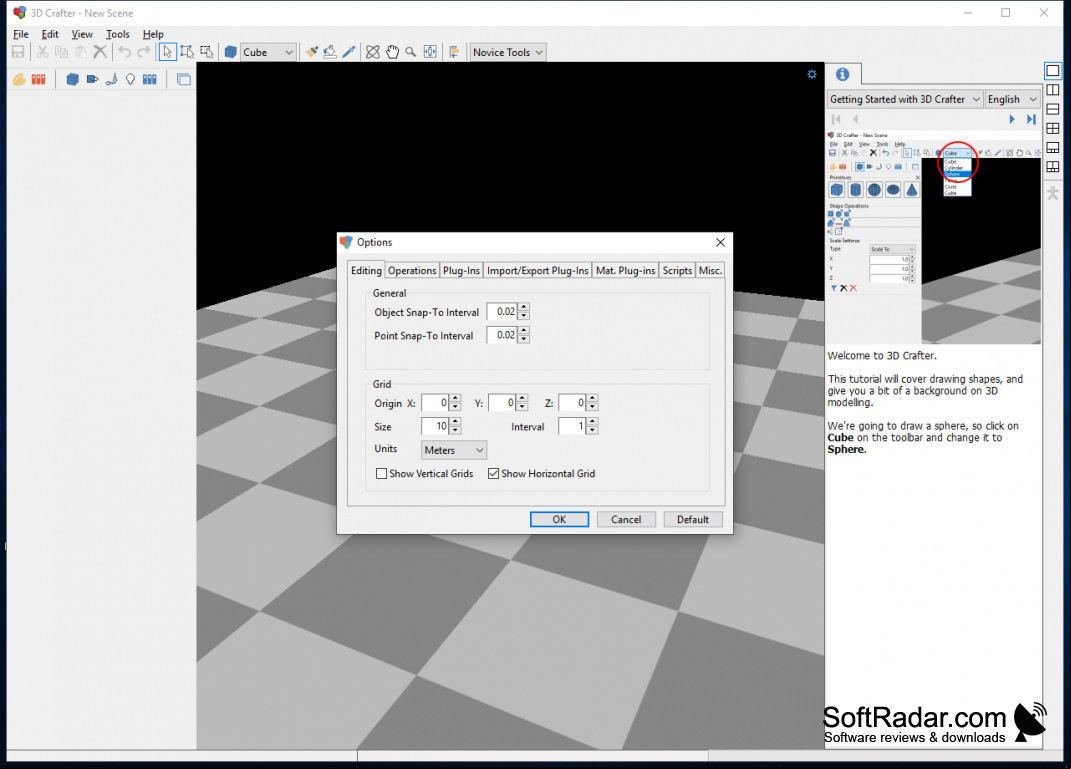This screenshot has height=769, width=1071.
Task: Select the point selection tool icon
Action: coord(186,52)
